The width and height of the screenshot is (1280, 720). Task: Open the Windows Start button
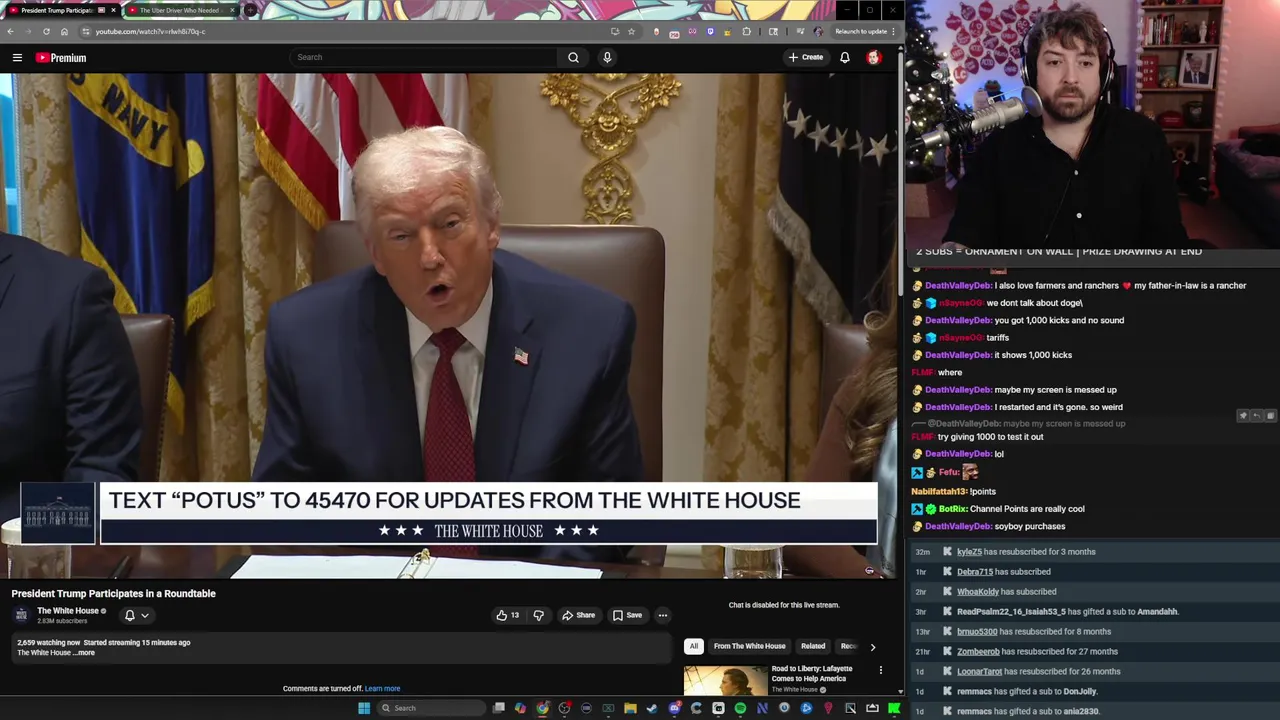[x=364, y=708]
